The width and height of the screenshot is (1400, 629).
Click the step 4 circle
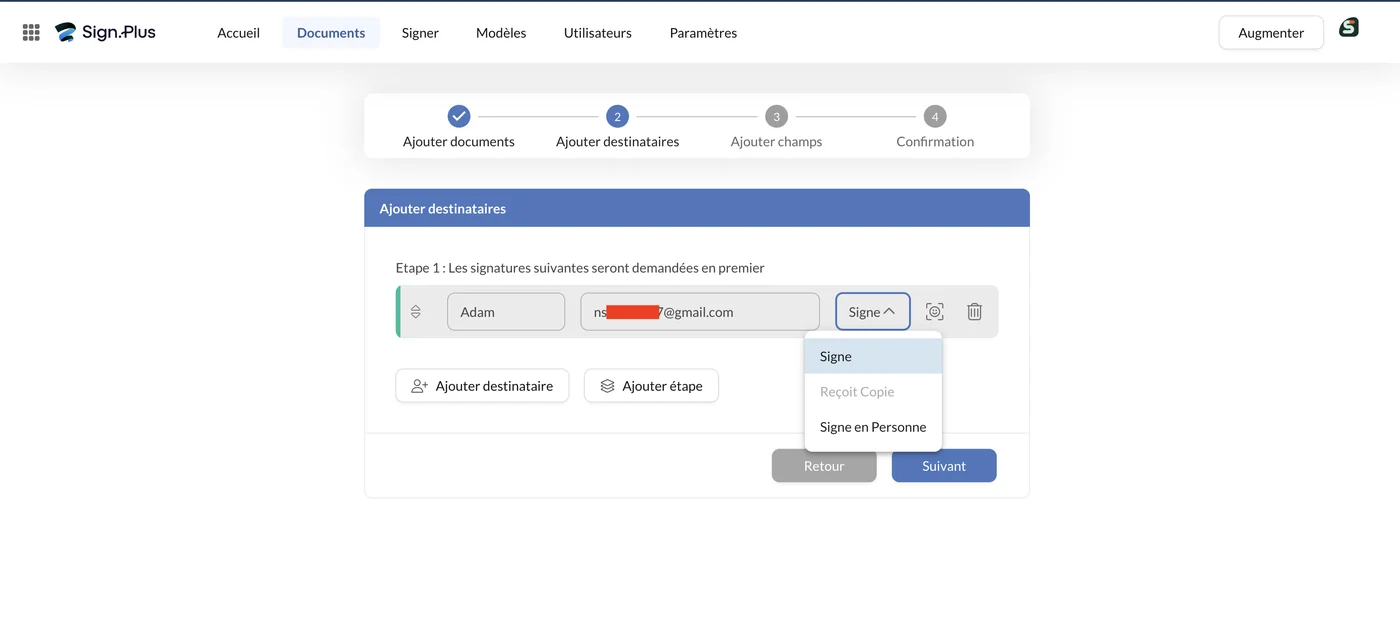935,116
